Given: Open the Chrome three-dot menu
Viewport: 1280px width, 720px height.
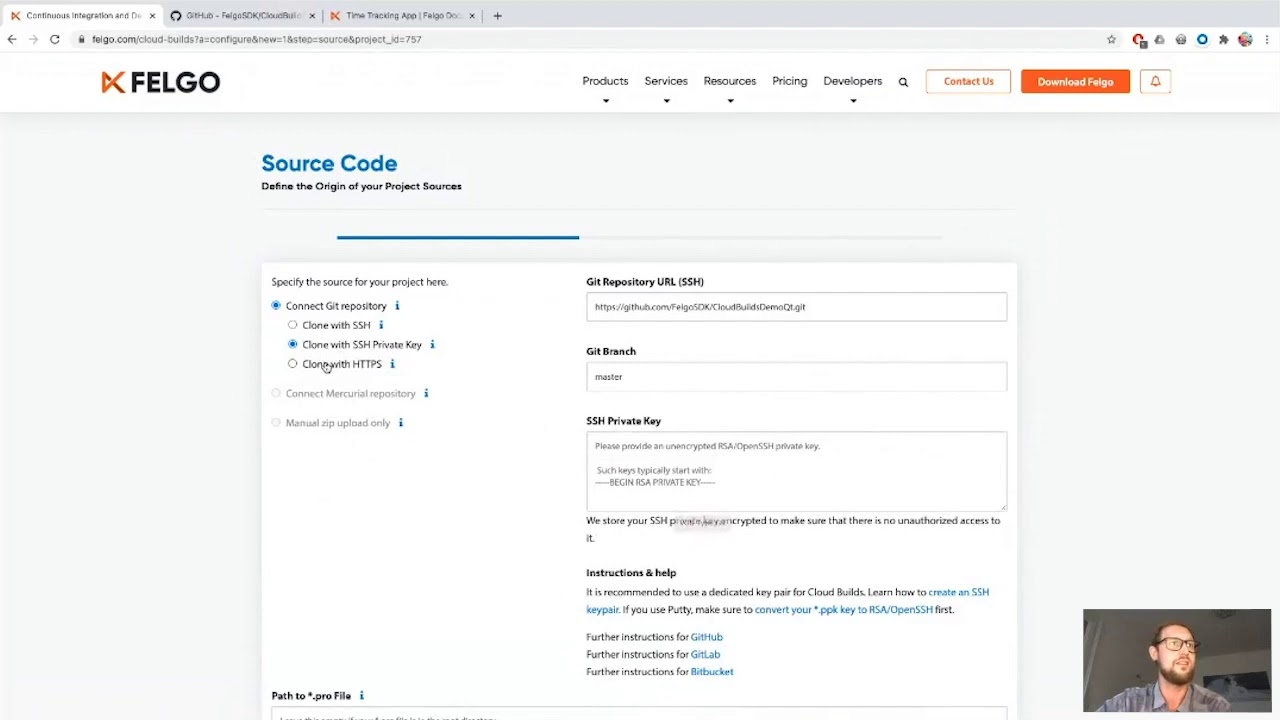Looking at the screenshot, I should tap(1266, 39).
